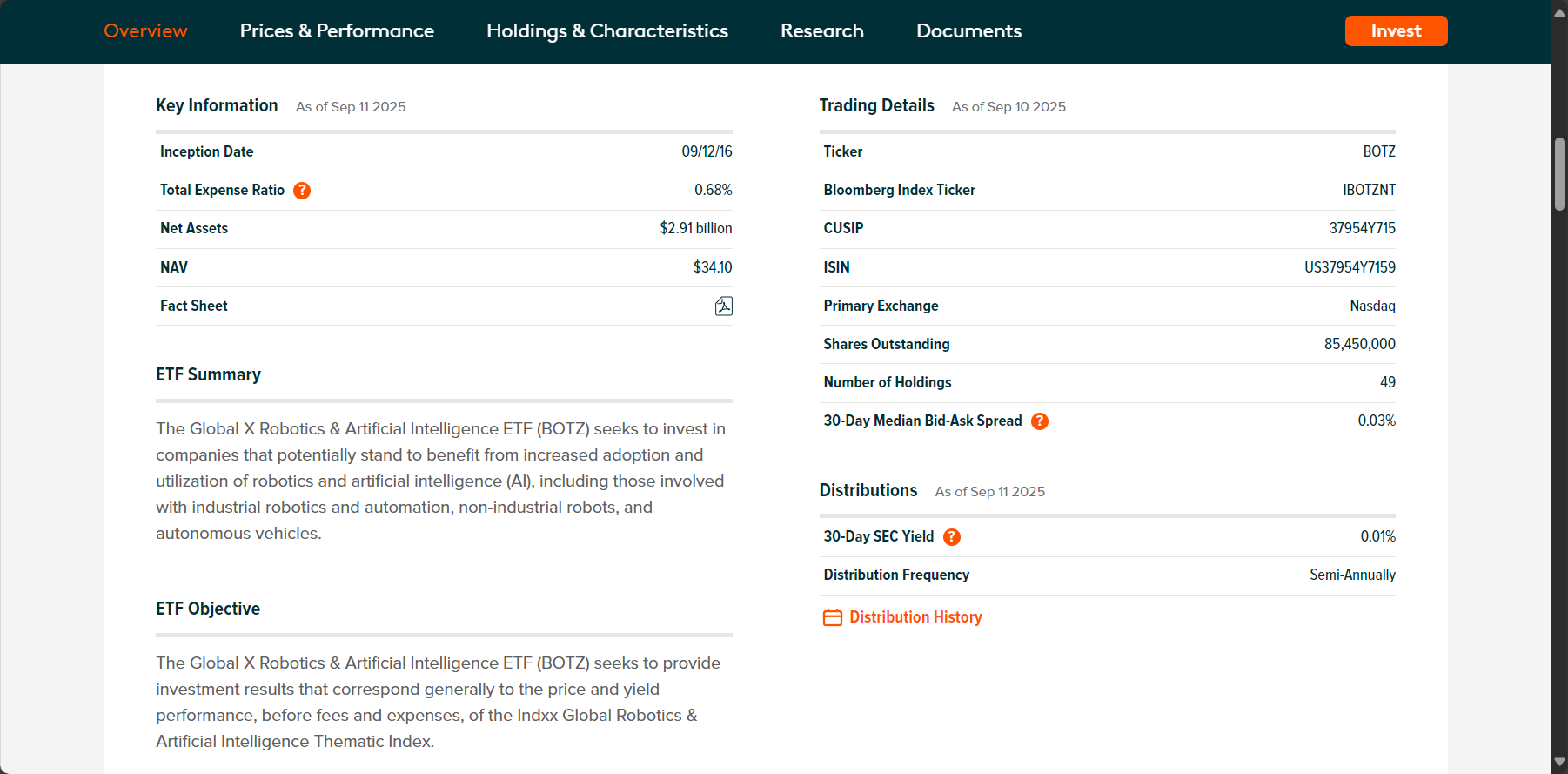Click the Net Assets label
The image size is (1568, 774).
194,228
